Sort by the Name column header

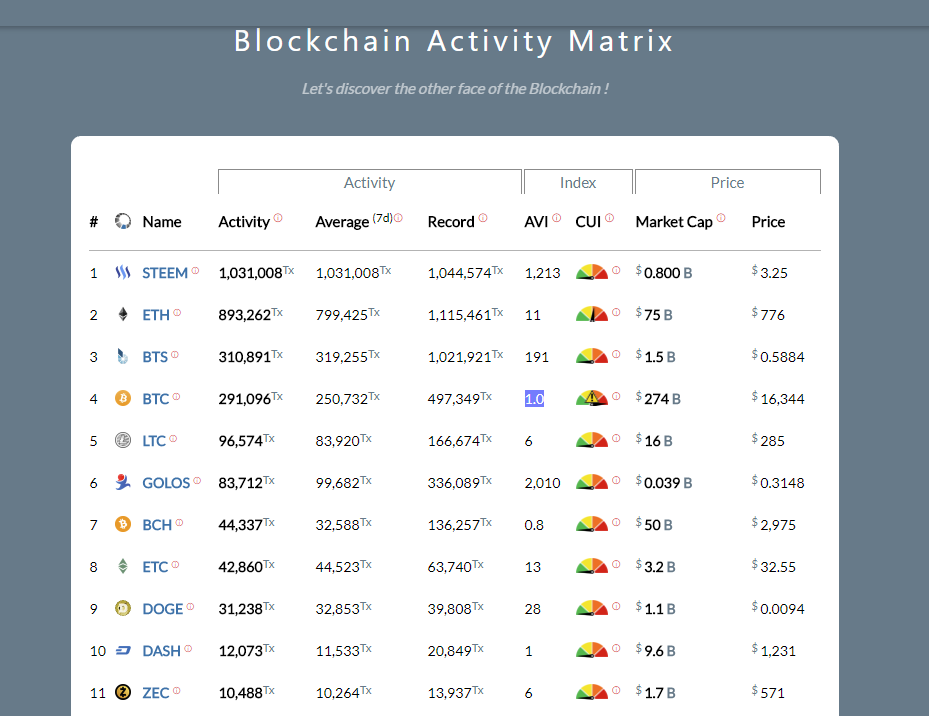tap(162, 222)
